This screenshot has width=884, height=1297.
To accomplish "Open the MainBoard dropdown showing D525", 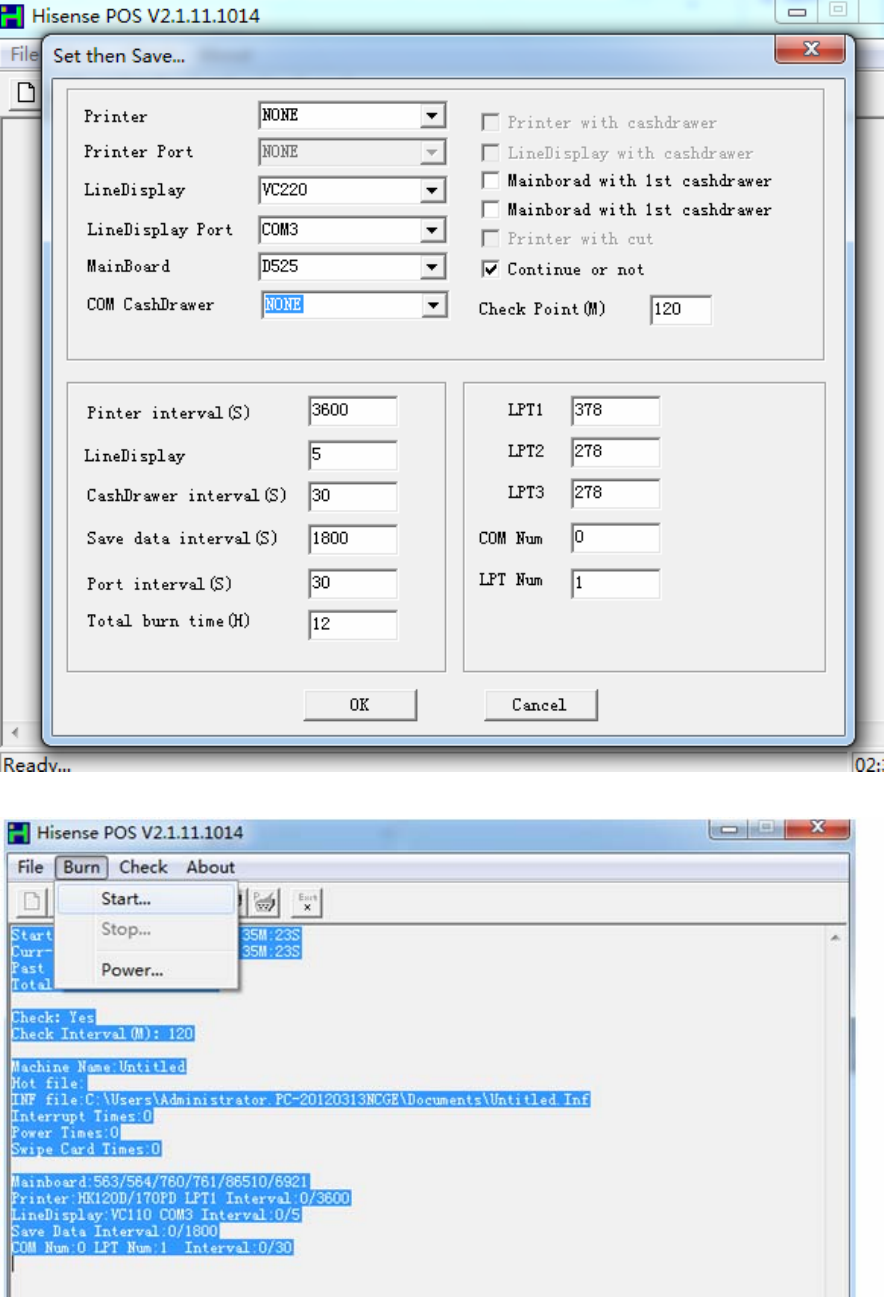I will point(432,267).
